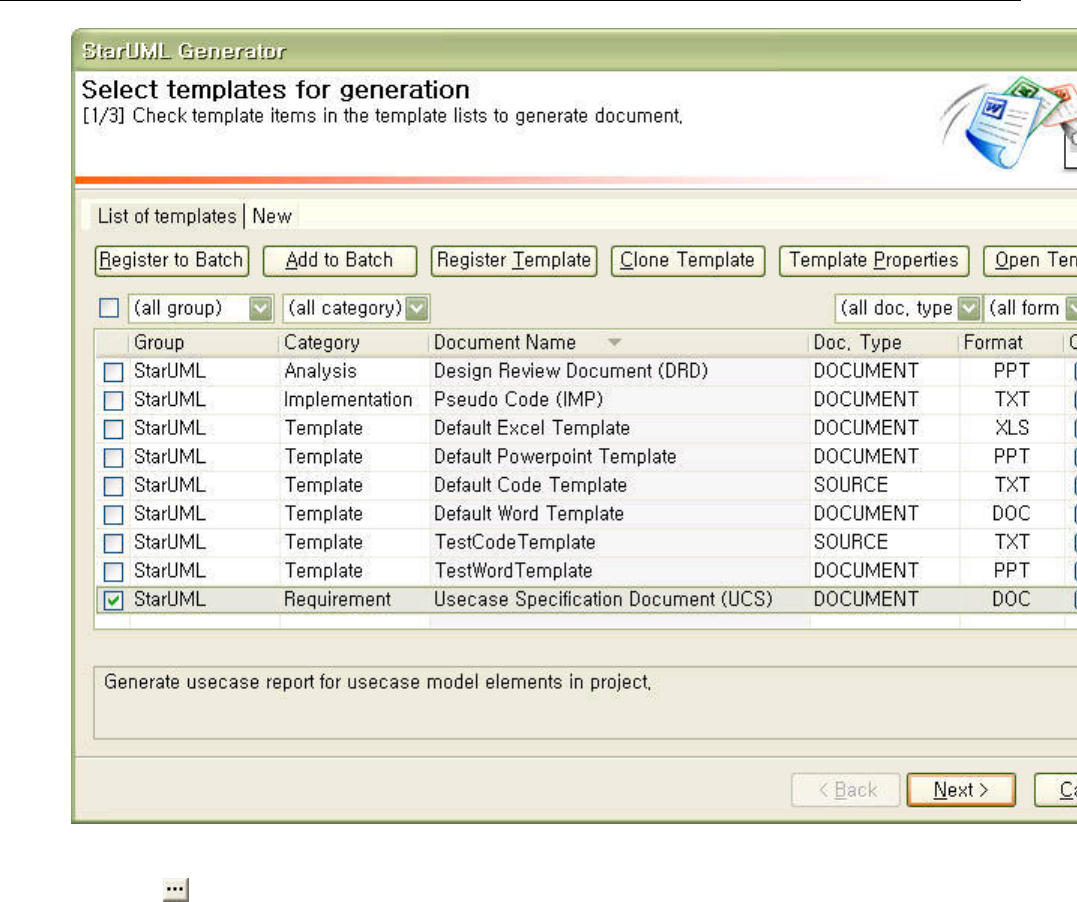Viewport: 1077px width, 902px height.
Task: Click the Implementation category cell
Action: pyautogui.click(x=348, y=400)
